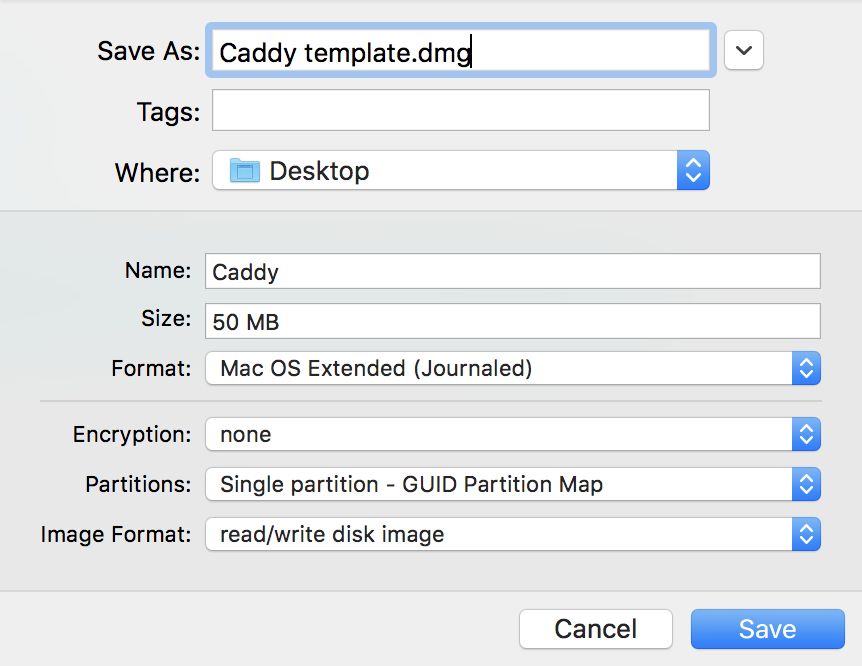Click the blue arrows on the Image Format popup
862x666 pixels.
[806, 534]
